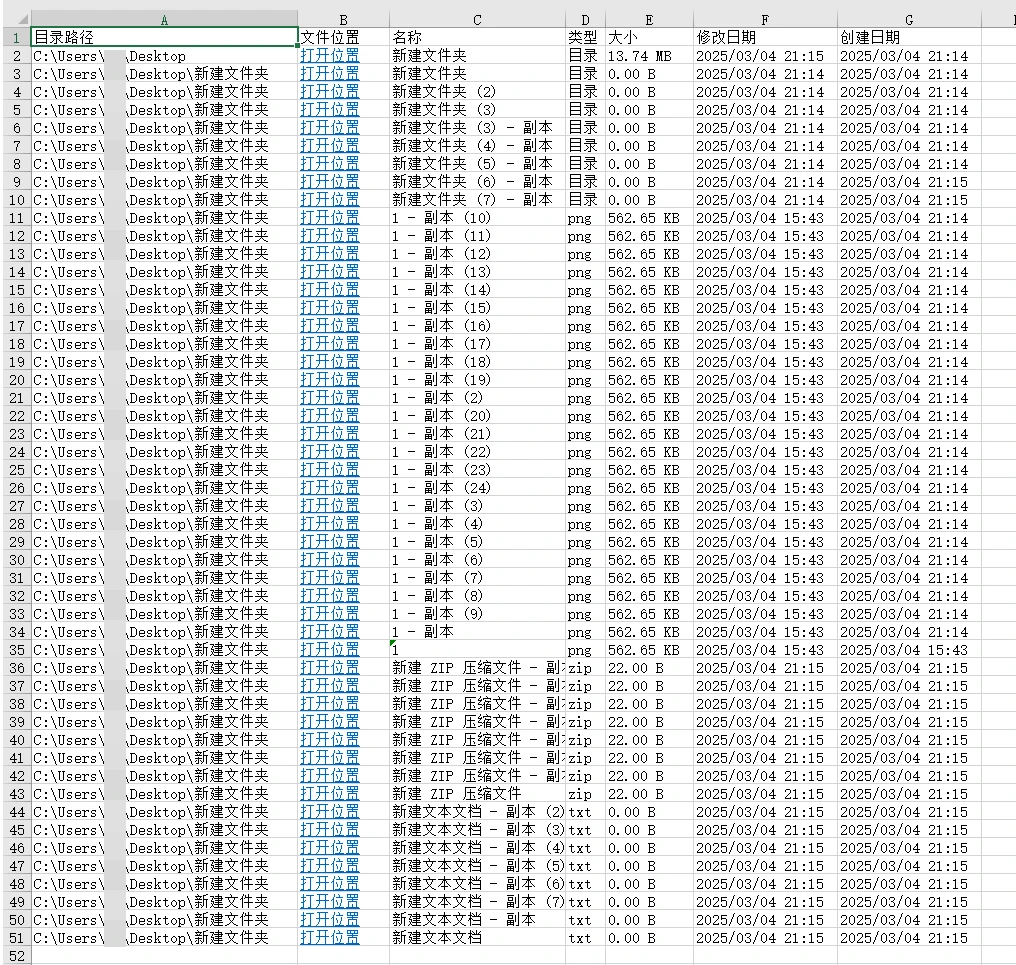The width and height of the screenshot is (1016, 965).
Task: Select the 13.74 MB size cell
Action: [x=649, y=56]
